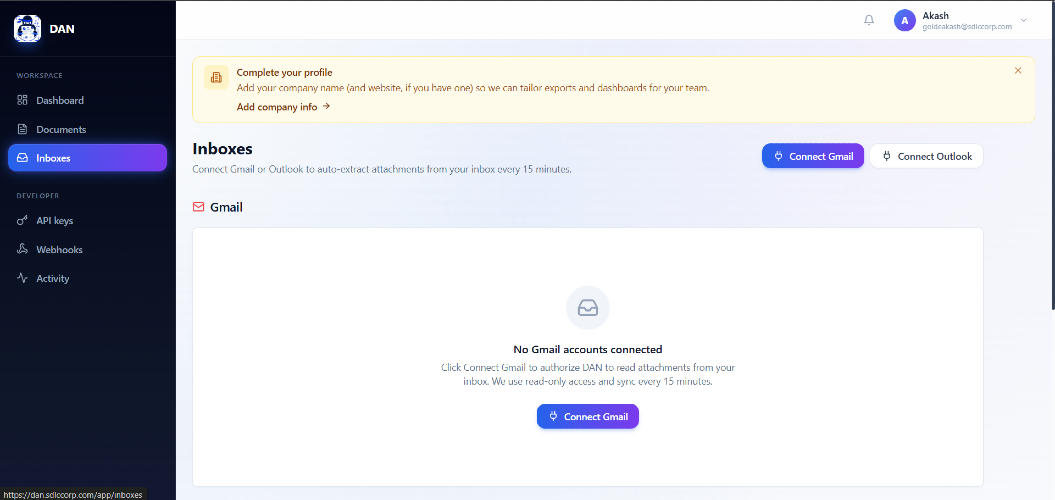
Task: Click the Dashboard grid icon
Action: pyautogui.click(x=22, y=100)
